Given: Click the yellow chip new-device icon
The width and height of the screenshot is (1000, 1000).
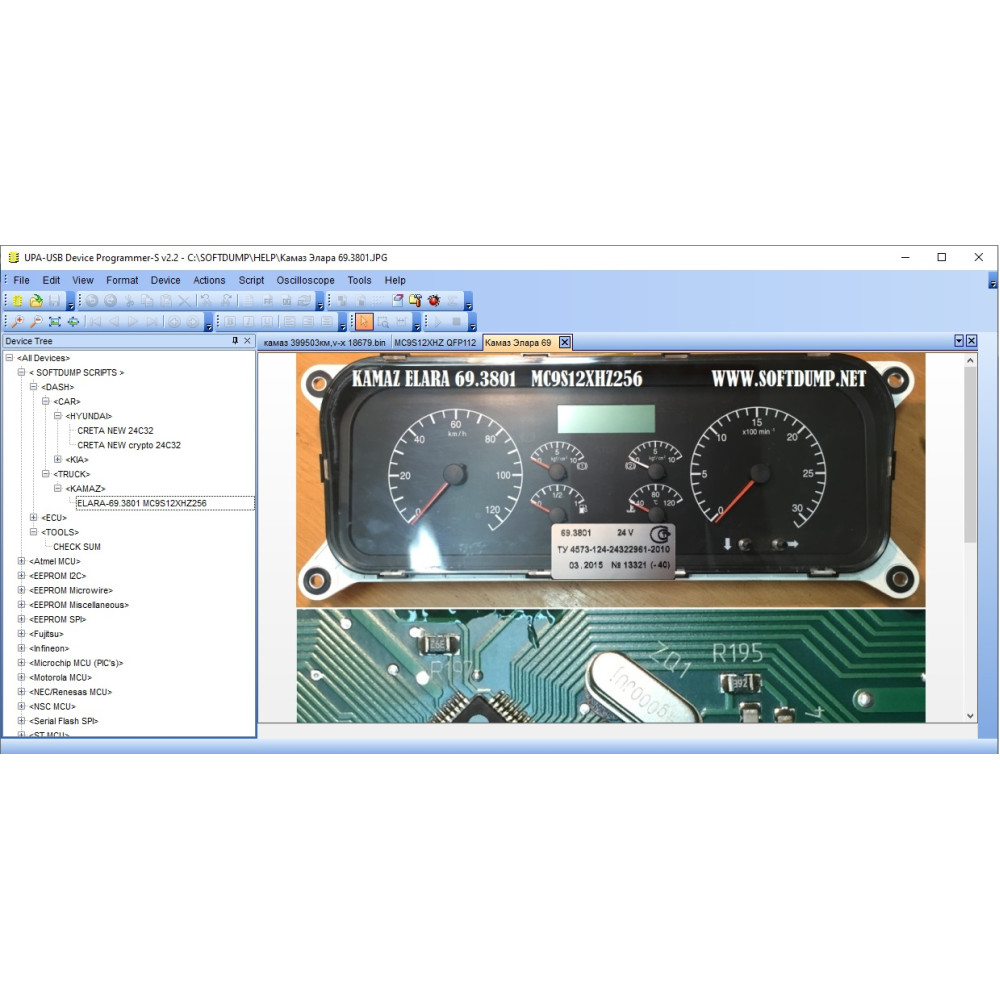Looking at the screenshot, I should (17, 300).
